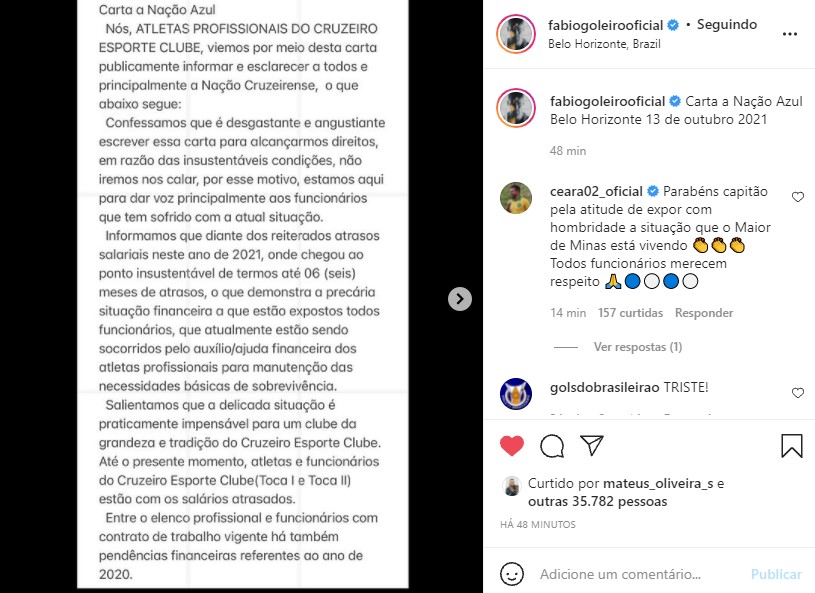The width and height of the screenshot is (815, 593).
Task: Open golsdobrasileirao profile avatar
Action: pos(516,394)
